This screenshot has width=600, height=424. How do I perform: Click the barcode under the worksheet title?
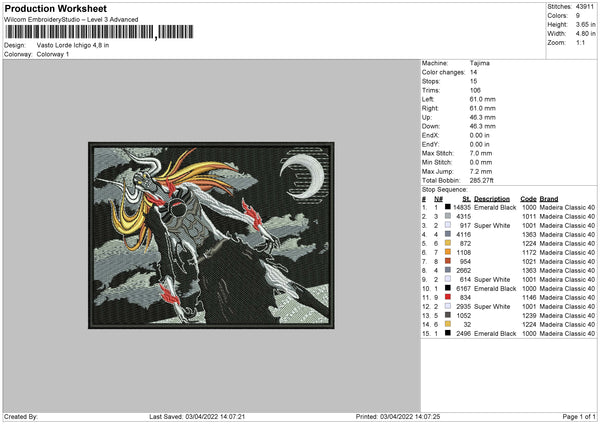(99, 32)
